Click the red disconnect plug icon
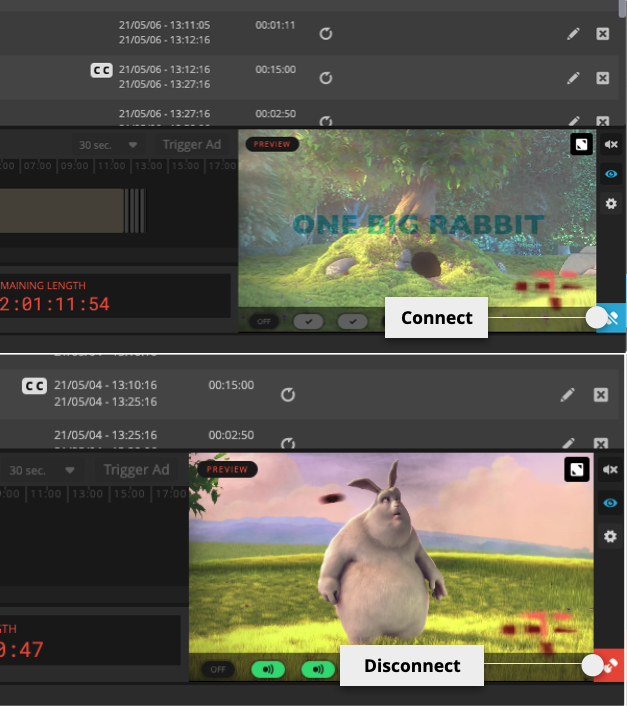The height and width of the screenshot is (706, 627). pos(610,665)
